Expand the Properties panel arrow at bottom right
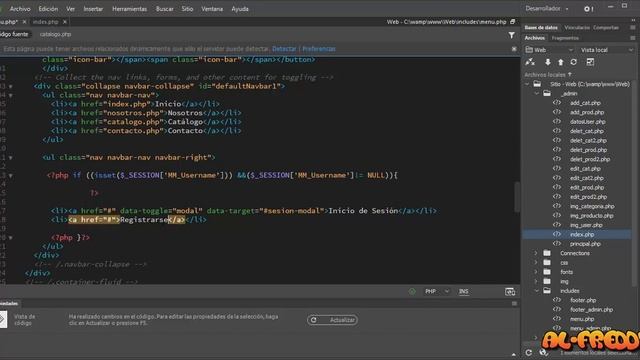Screen dimensions: 640x360 pyautogui.click(x=513, y=355)
